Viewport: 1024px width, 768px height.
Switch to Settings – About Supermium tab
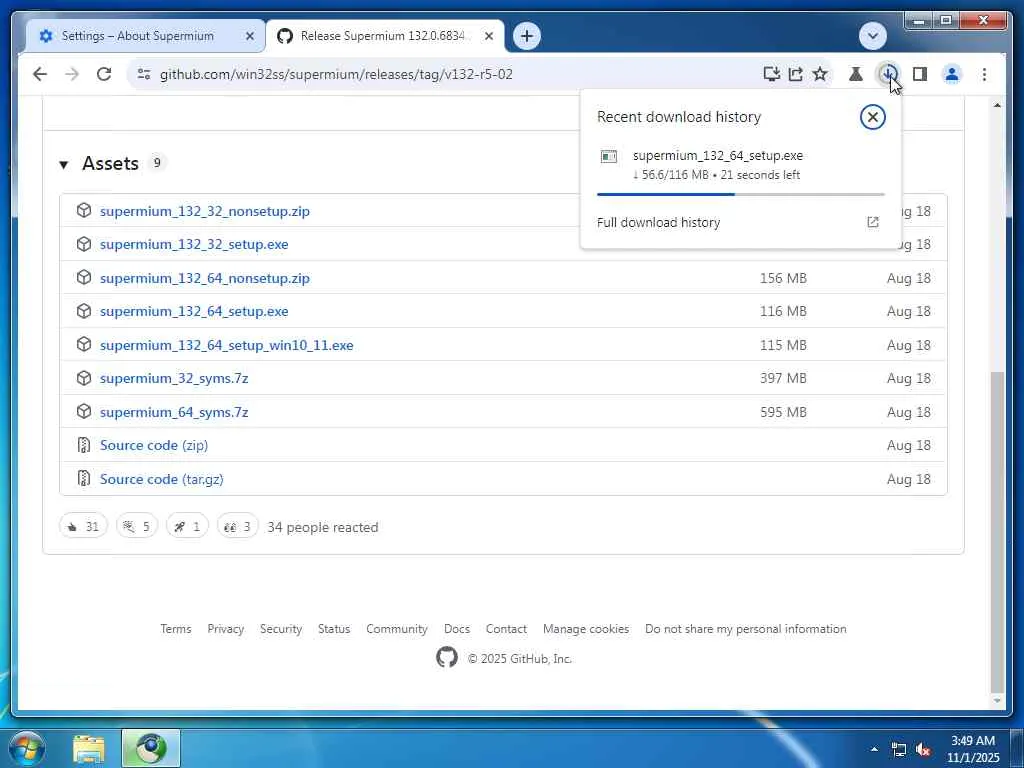(x=137, y=36)
